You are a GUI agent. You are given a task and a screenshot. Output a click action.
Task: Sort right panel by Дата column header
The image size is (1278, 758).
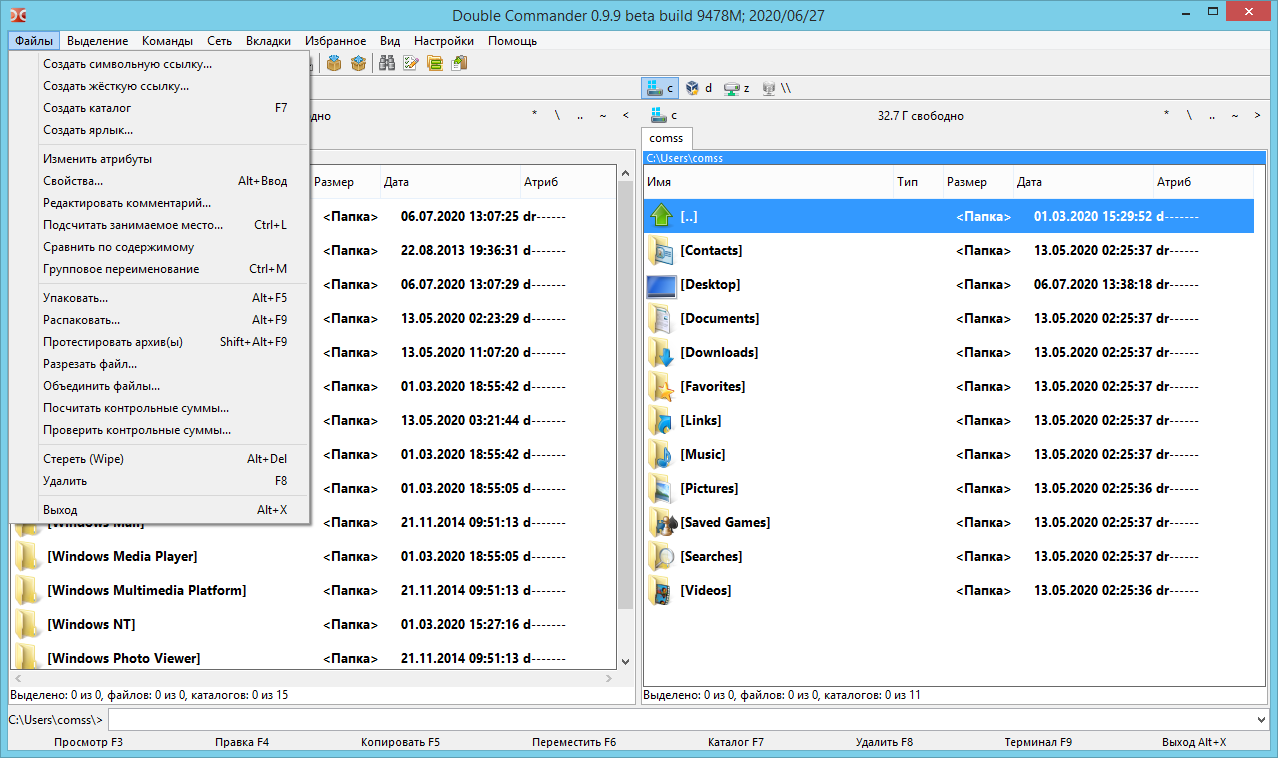point(1083,182)
